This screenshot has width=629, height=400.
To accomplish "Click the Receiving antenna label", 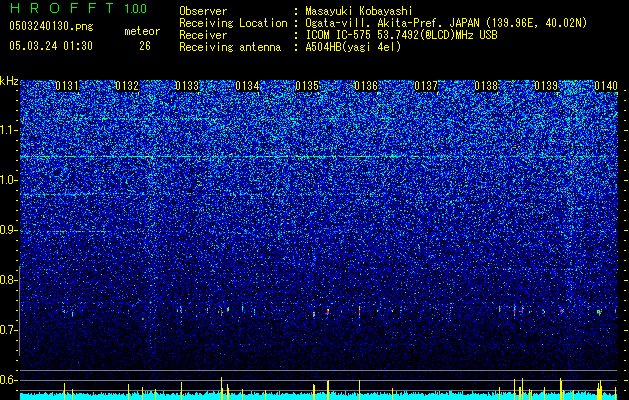I will (230, 47).
